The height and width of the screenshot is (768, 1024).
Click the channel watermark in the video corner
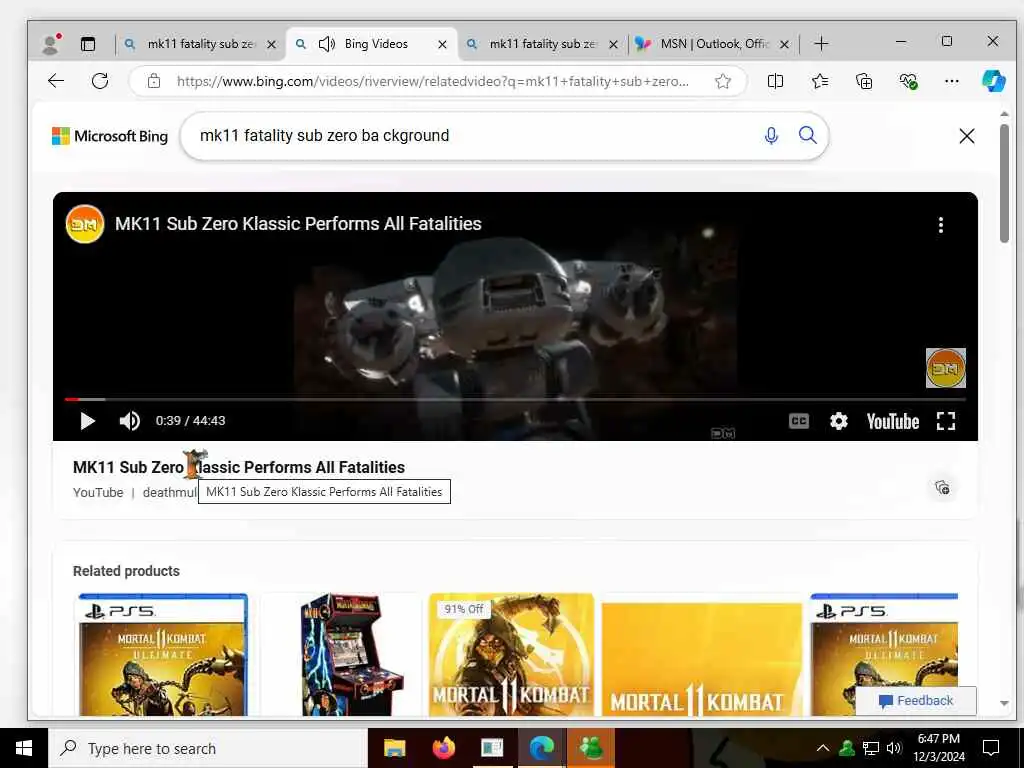pyautogui.click(x=946, y=368)
